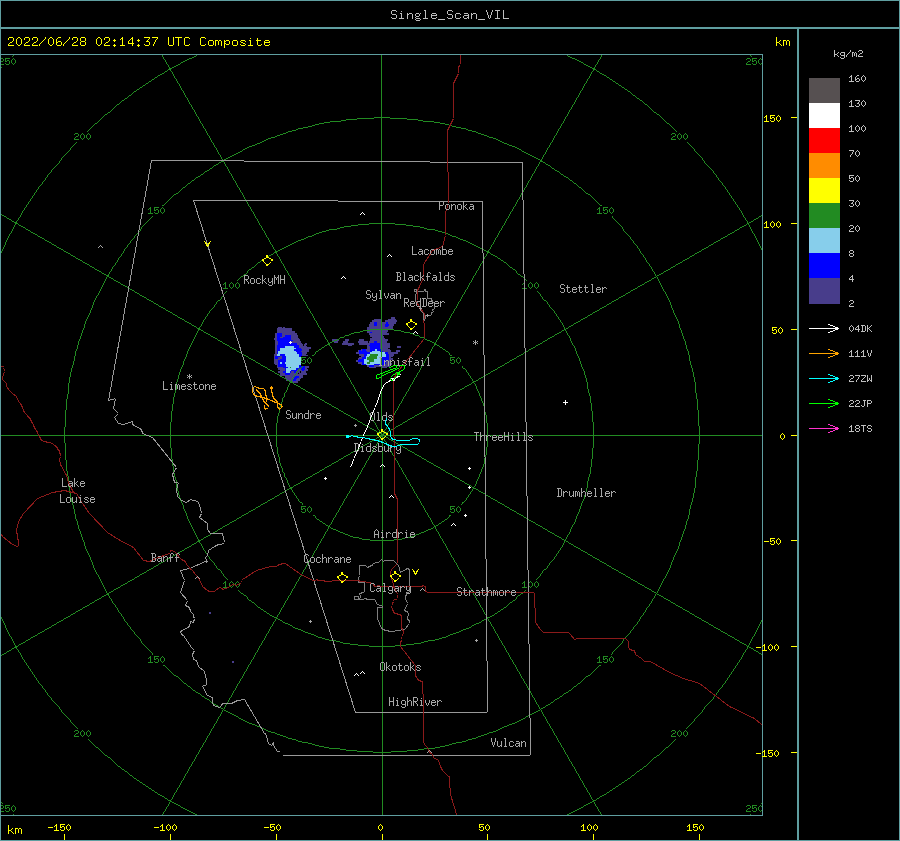Screen dimensions: 900x841
Task: Click the 04DK legend label text
Action: pos(860,328)
